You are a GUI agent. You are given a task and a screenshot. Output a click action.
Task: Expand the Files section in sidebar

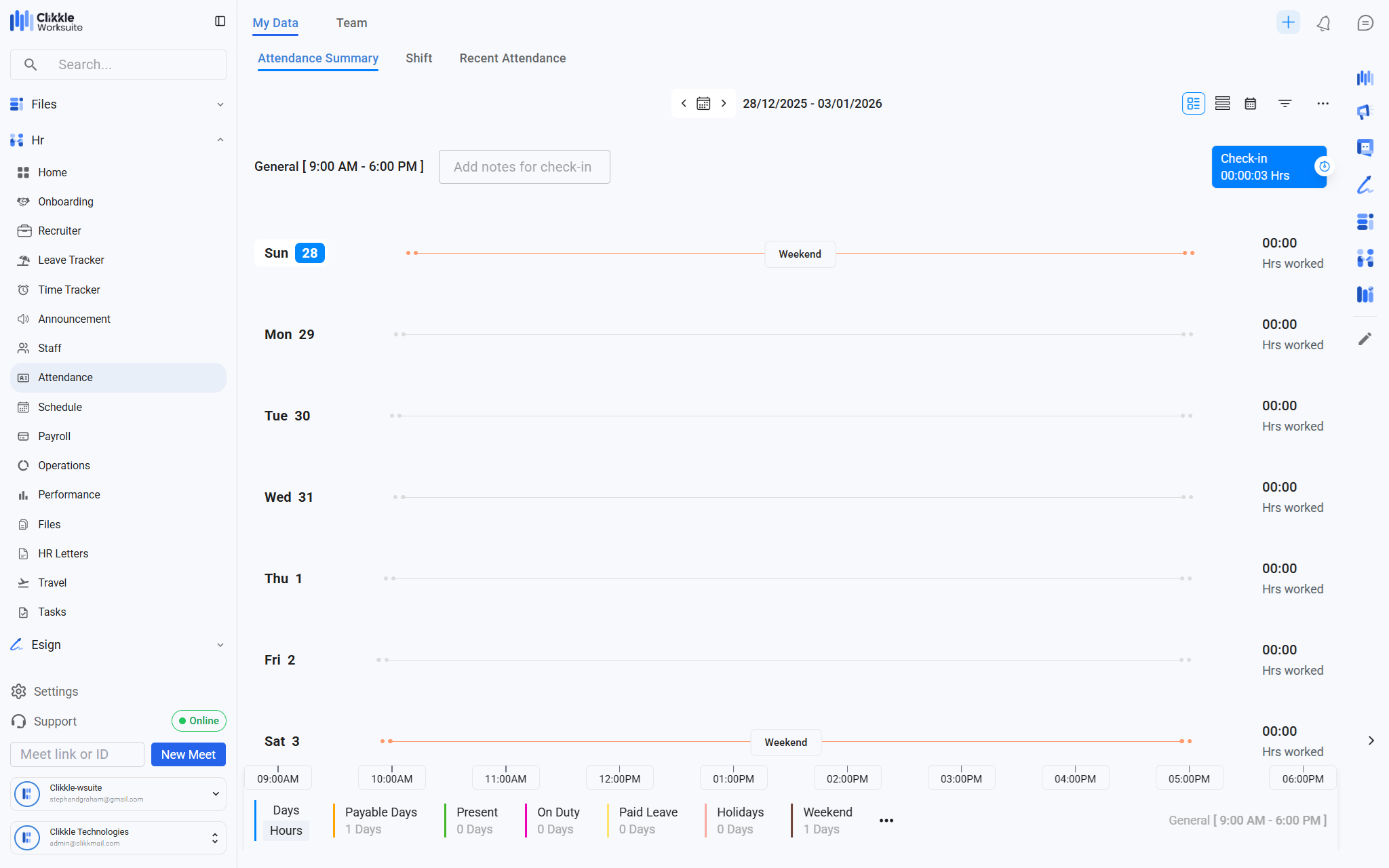tap(220, 104)
